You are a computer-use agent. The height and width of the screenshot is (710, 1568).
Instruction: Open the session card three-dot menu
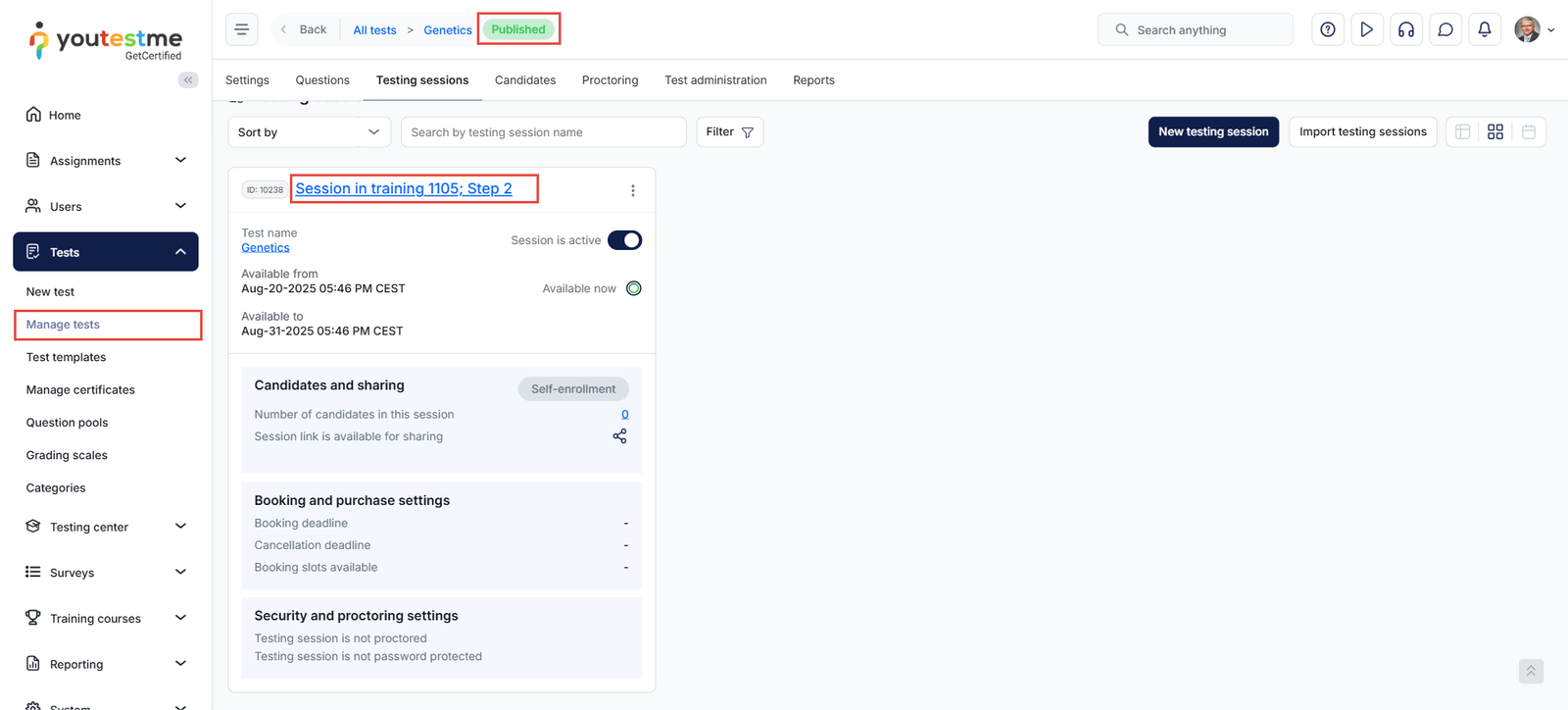pyautogui.click(x=633, y=190)
